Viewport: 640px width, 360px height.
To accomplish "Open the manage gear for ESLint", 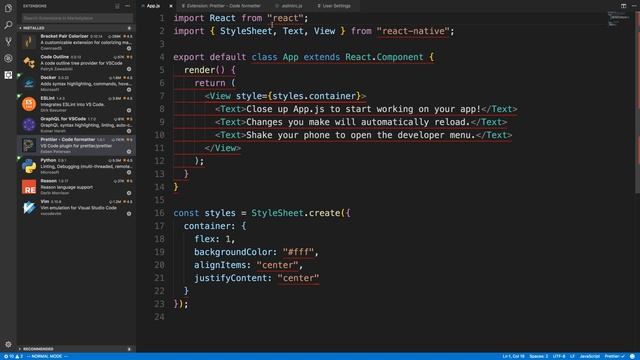I will (129, 110).
